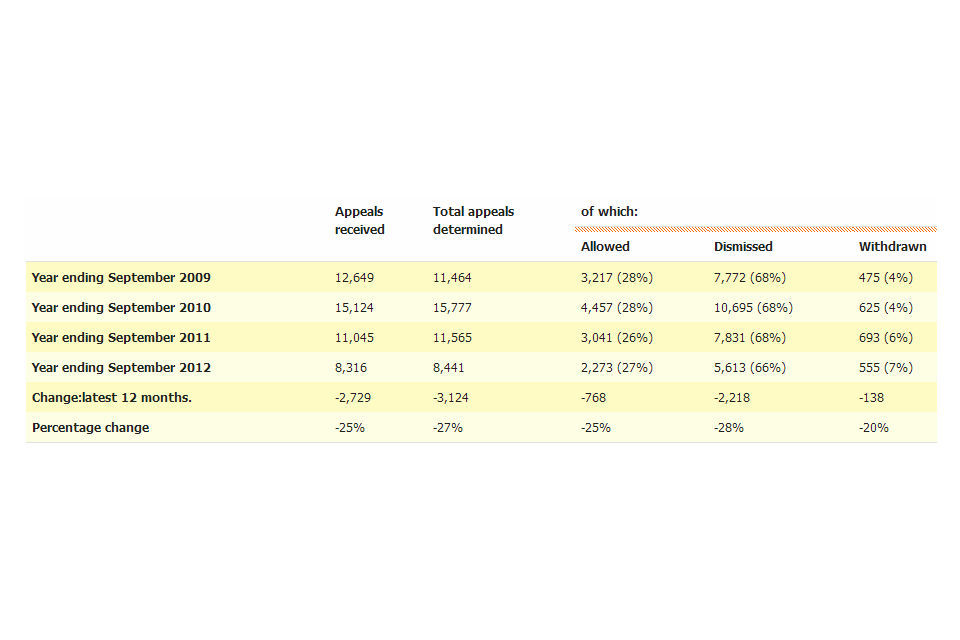Select the 15,777 total appeals determined cell
Image resolution: width=960 pixels, height=640 pixels.
coord(453,307)
